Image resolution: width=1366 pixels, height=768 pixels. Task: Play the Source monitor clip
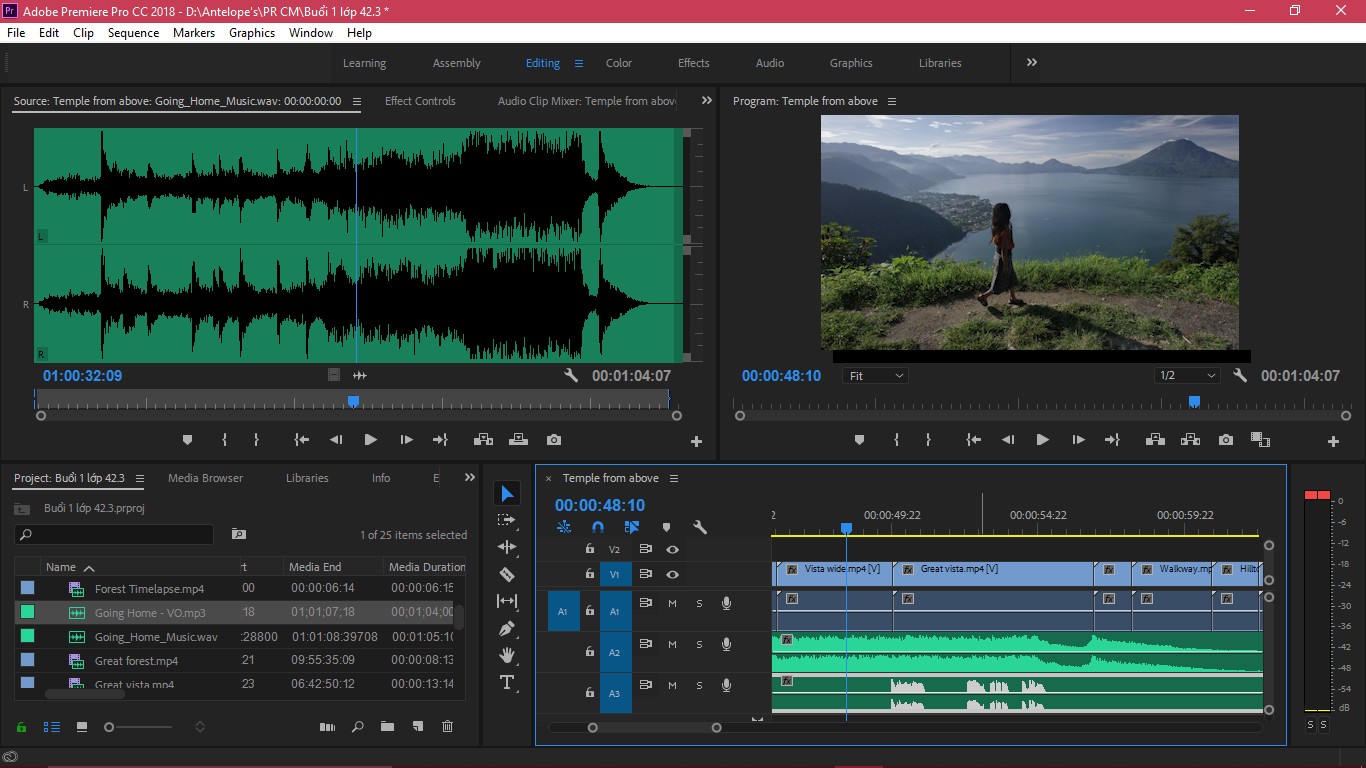(370, 439)
